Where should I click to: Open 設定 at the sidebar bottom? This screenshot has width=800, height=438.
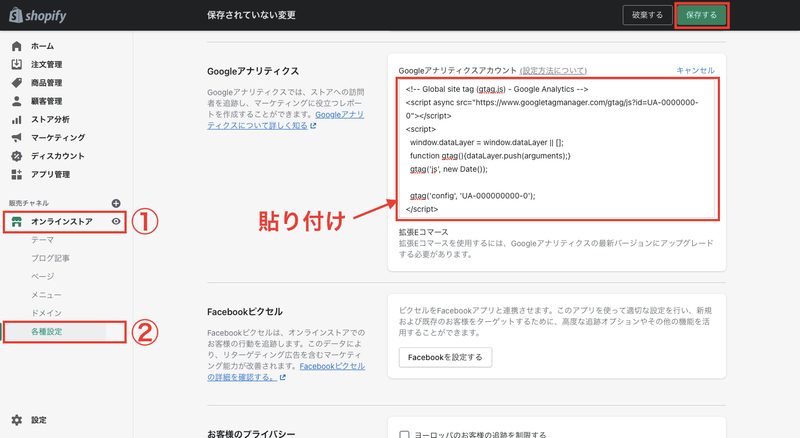pos(38,420)
